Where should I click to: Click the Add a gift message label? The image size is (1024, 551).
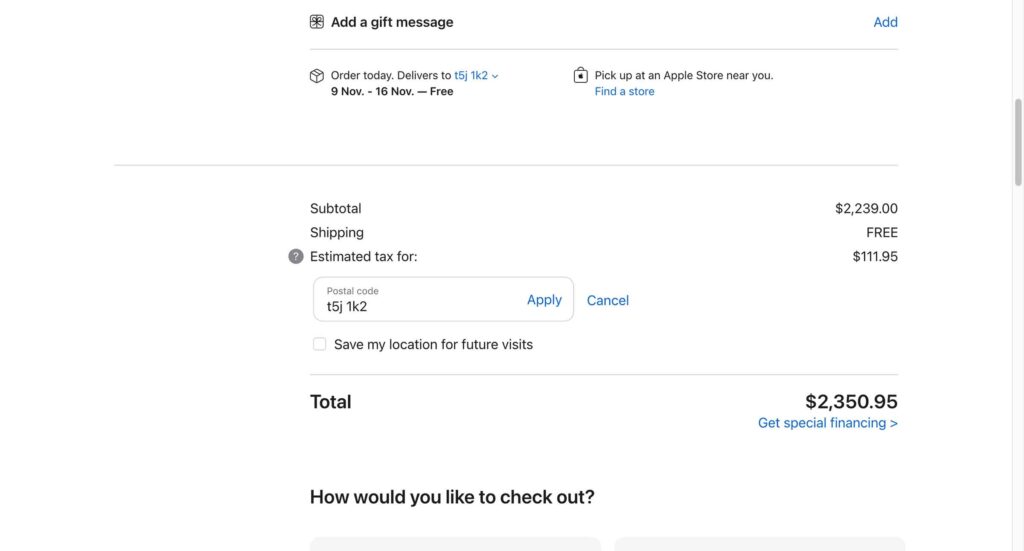[392, 22]
